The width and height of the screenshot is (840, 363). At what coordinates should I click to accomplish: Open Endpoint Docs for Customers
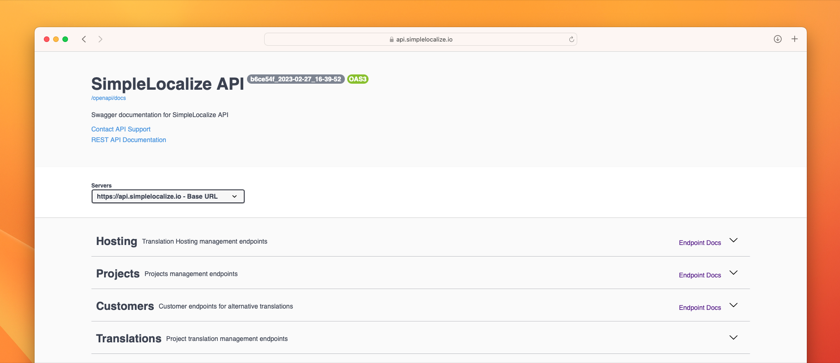click(700, 308)
